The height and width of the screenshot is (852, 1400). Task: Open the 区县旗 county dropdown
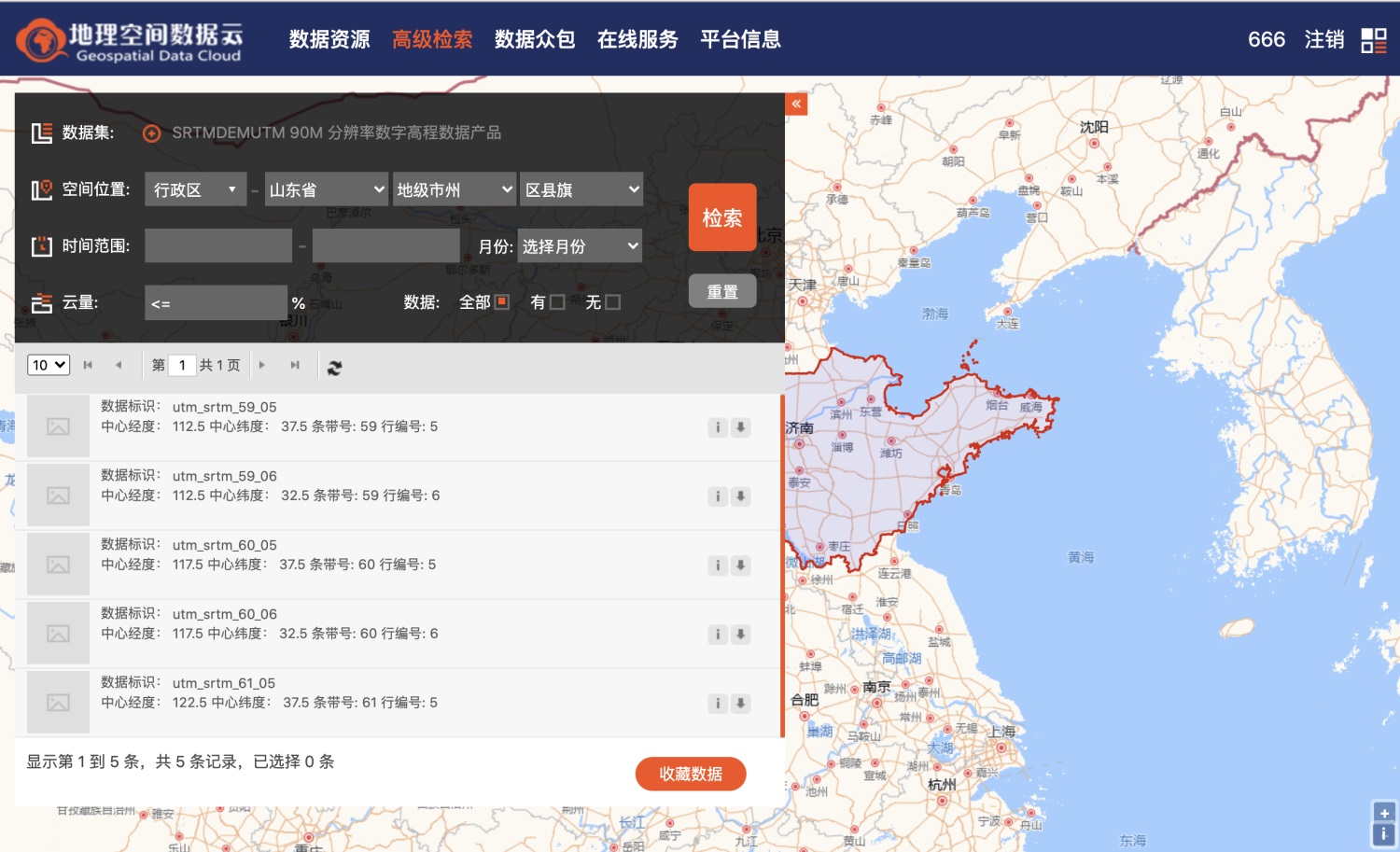[581, 189]
